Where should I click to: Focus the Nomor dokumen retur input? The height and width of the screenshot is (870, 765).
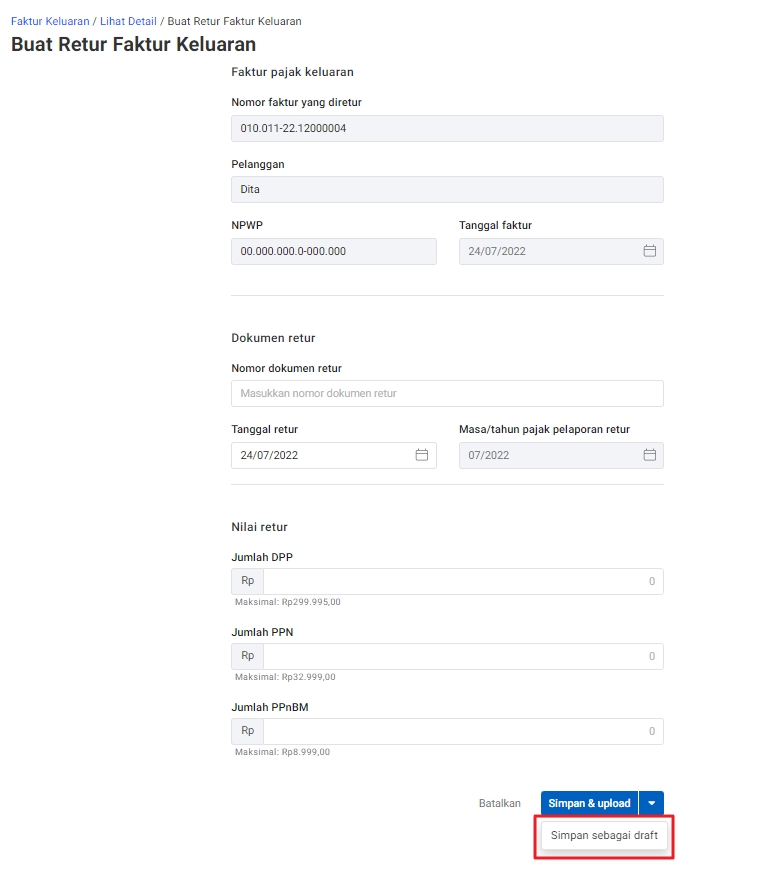(x=447, y=393)
